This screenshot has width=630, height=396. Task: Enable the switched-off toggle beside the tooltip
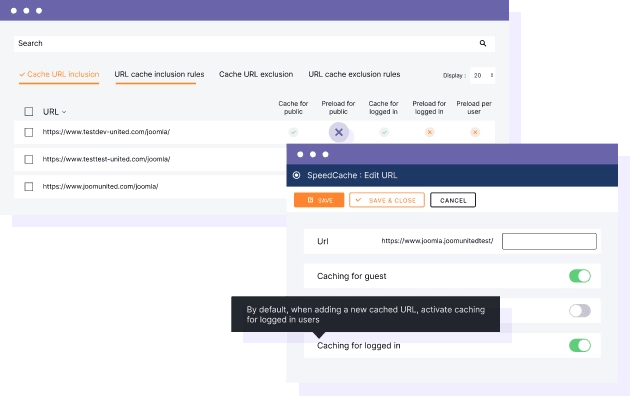coord(580,310)
